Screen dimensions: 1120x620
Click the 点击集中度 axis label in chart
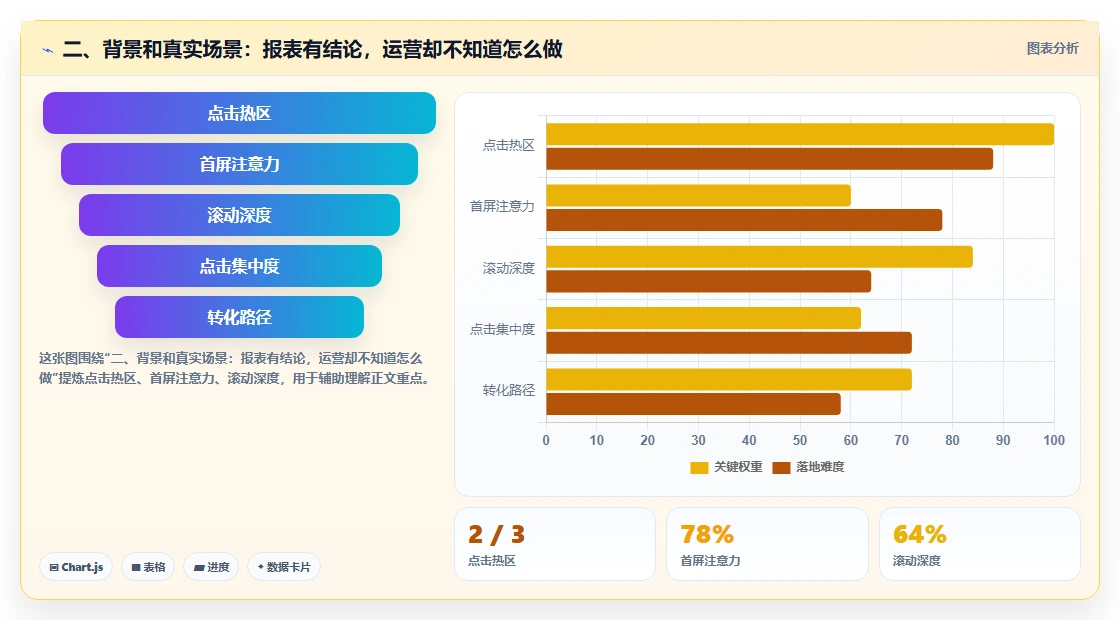point(502,329)
